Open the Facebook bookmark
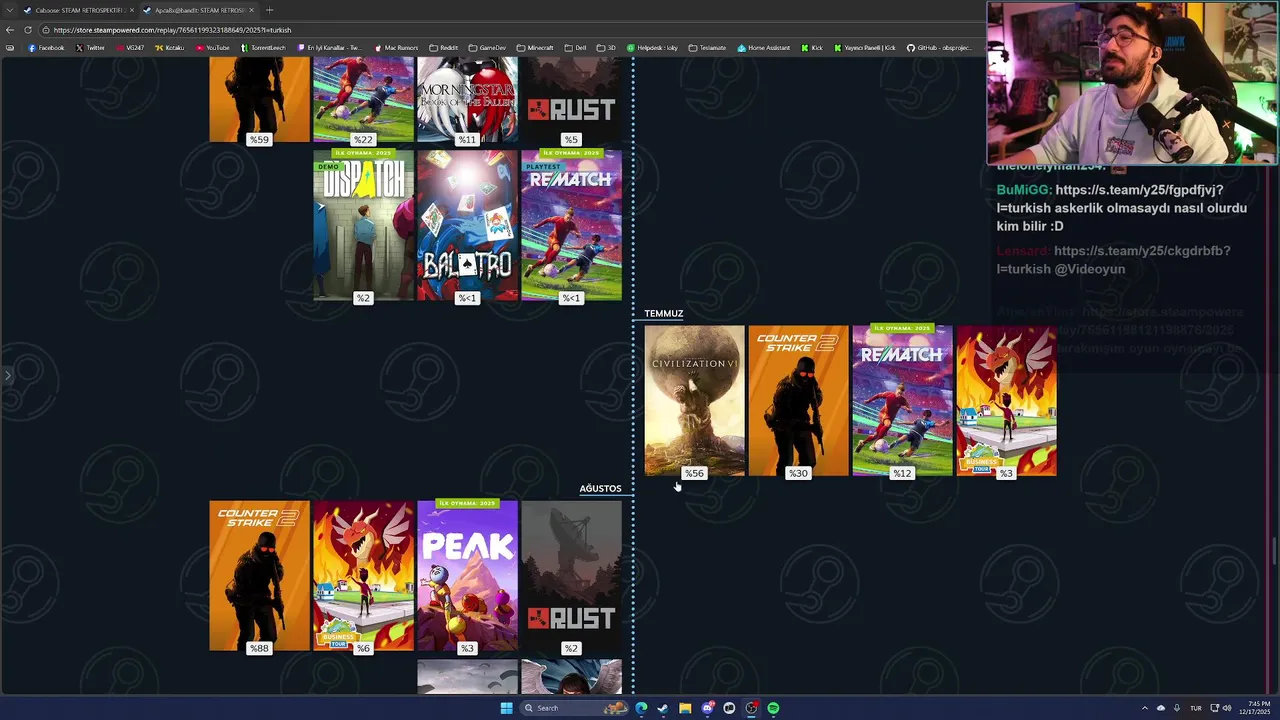Viewport: 1280px width, 720px height. point(46,48)
